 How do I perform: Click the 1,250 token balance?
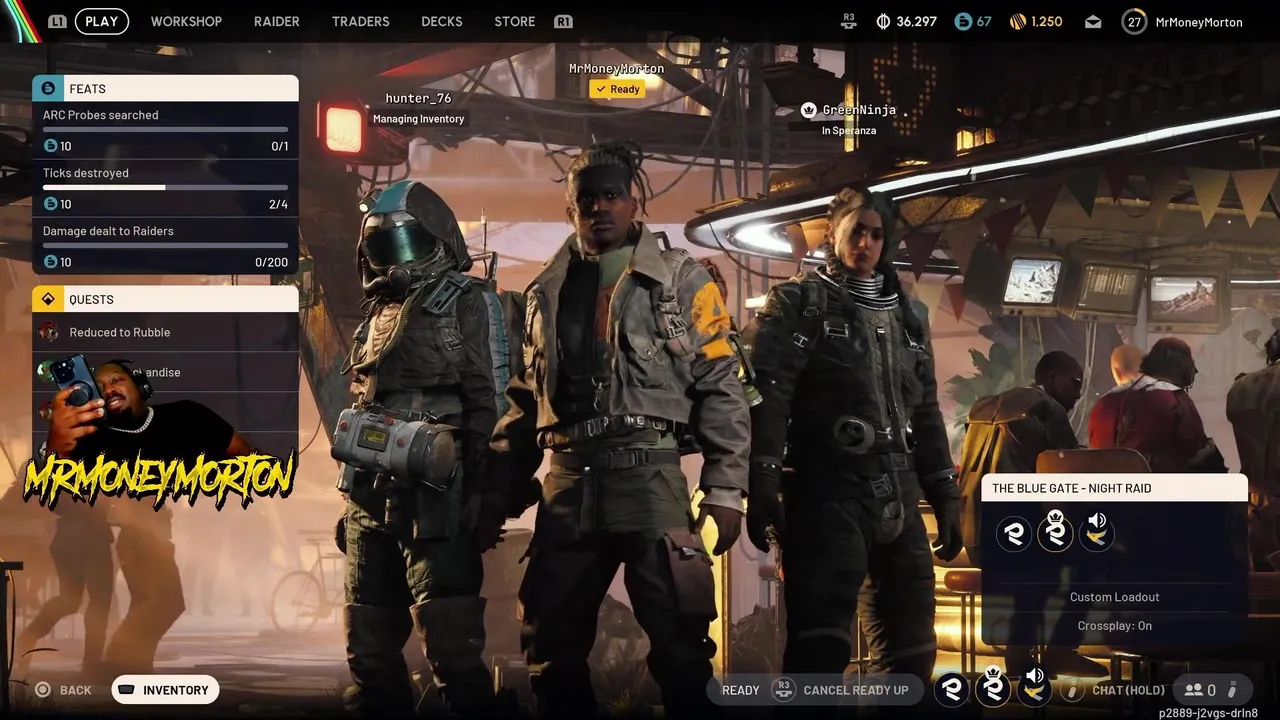click(1046, 21)
